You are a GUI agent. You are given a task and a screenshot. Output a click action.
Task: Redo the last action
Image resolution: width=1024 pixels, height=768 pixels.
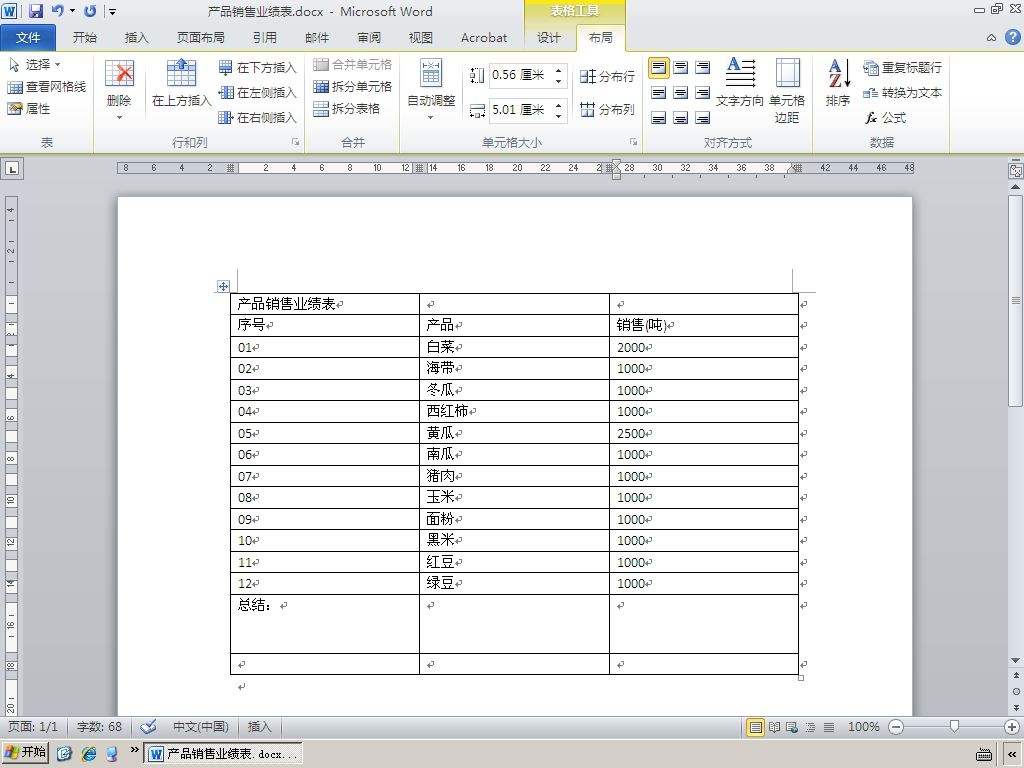point(90,11)
